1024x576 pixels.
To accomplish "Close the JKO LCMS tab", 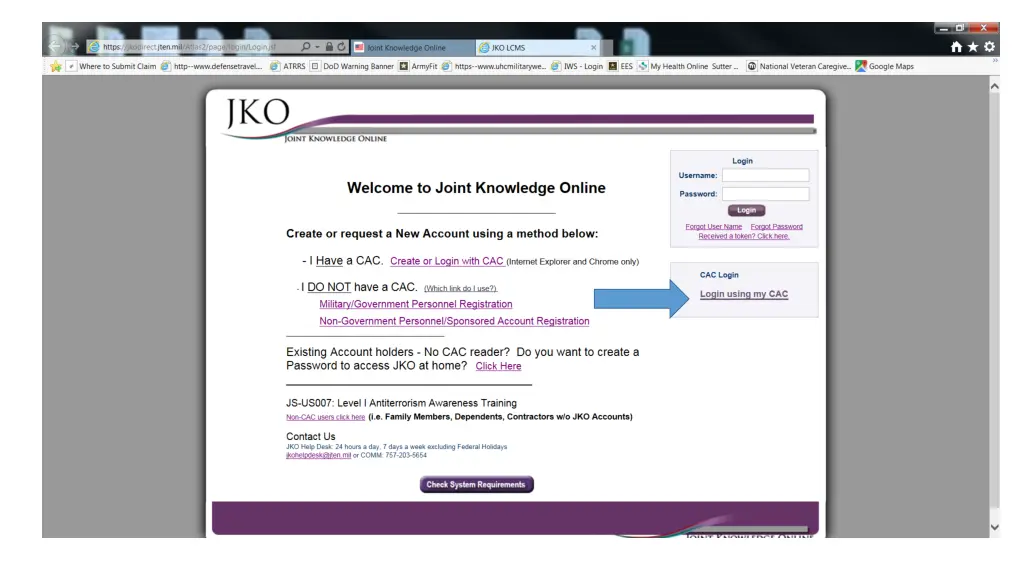I will click(593, 48).
